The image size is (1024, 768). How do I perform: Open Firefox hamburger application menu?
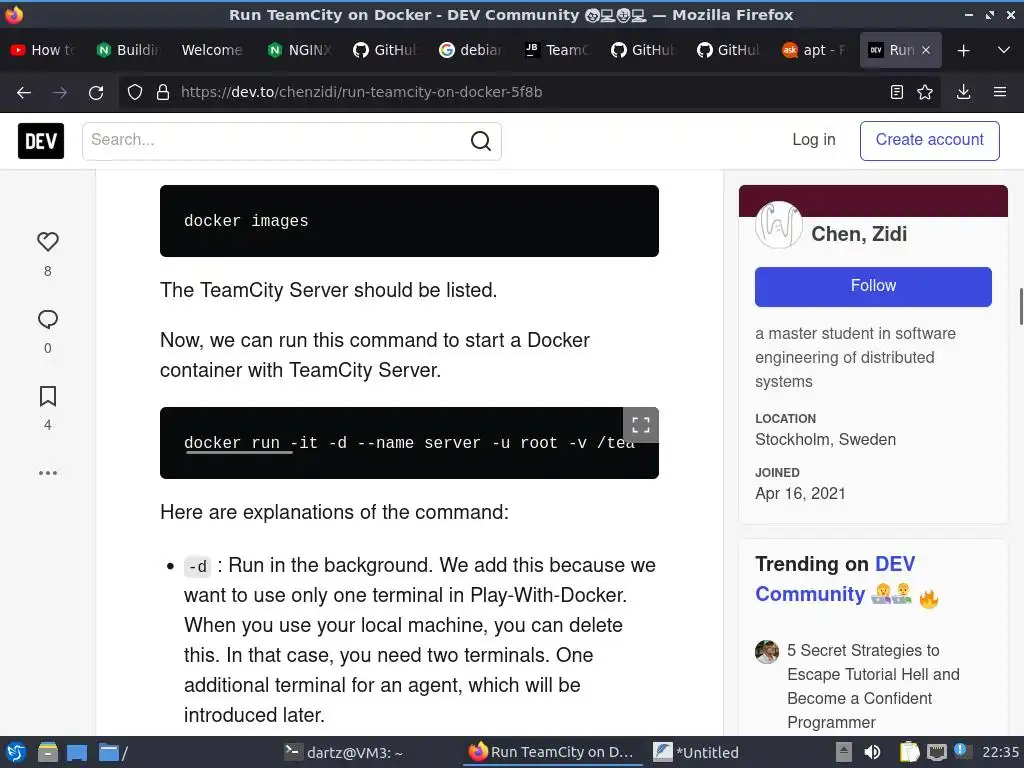tap(1000, 92)
